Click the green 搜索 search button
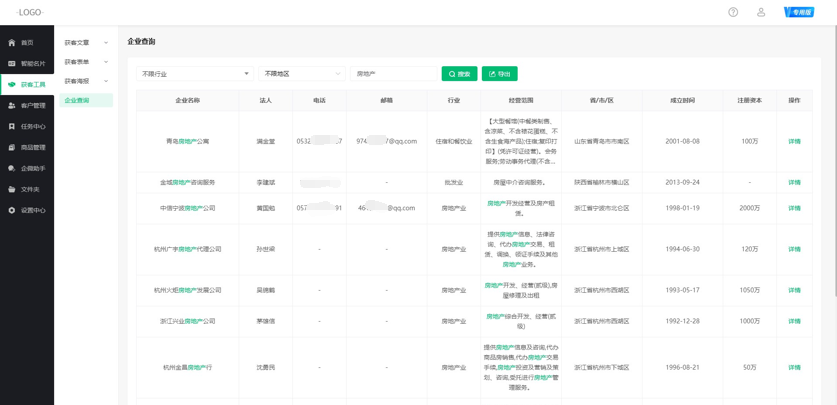Viewport: 837px width, 405px height. (x=459, y=74)
